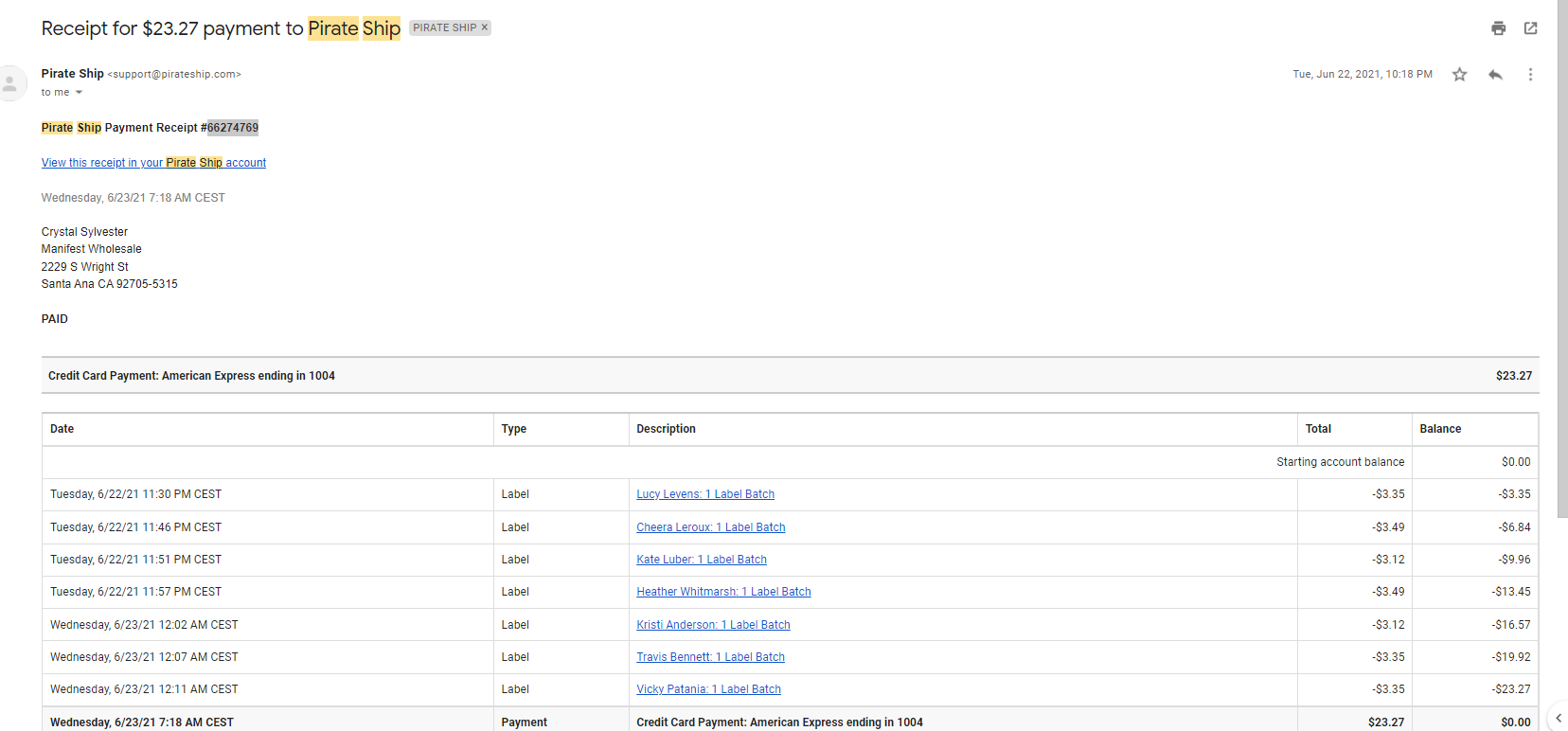
Task: Print this email using the printer icon
Action: pos(1498,28)
